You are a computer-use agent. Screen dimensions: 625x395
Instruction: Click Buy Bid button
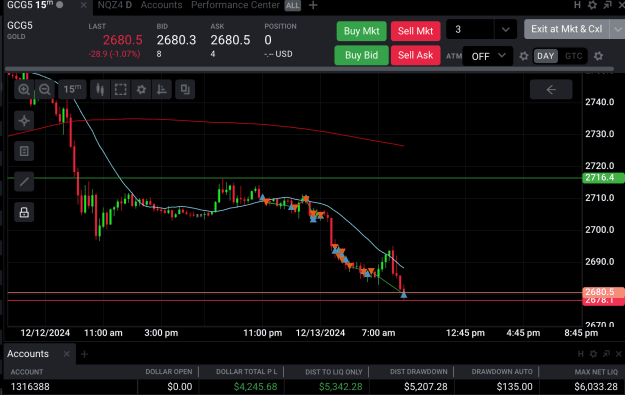pyautogui.click(x=362, y=55)
